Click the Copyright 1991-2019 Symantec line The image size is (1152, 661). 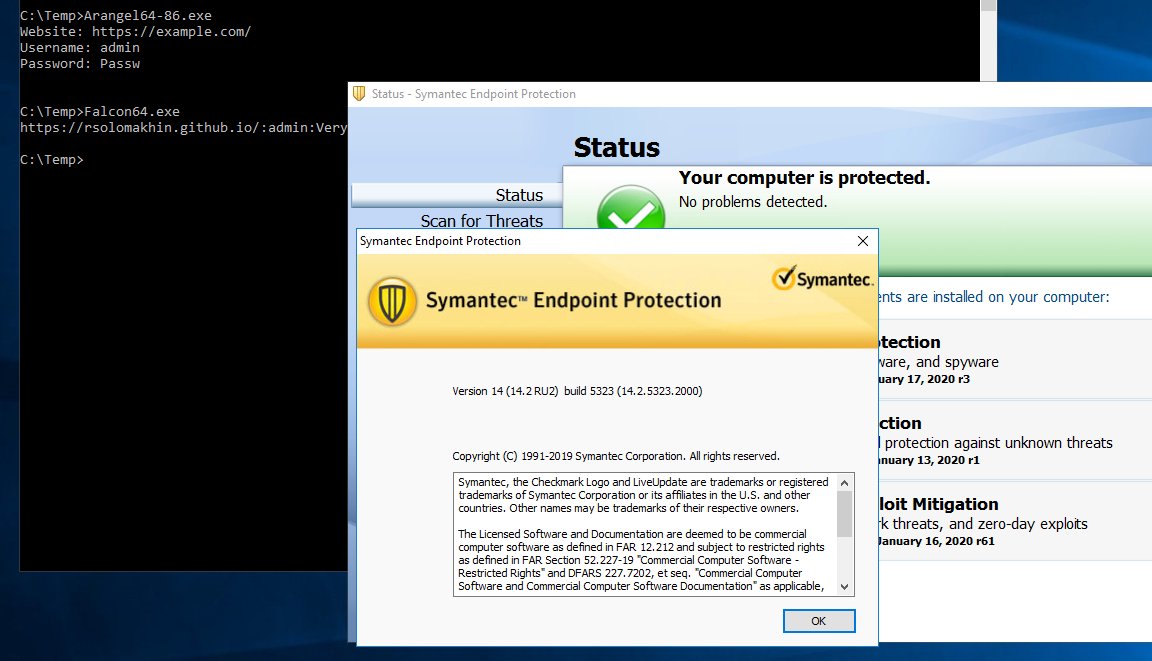click(616, 456)
